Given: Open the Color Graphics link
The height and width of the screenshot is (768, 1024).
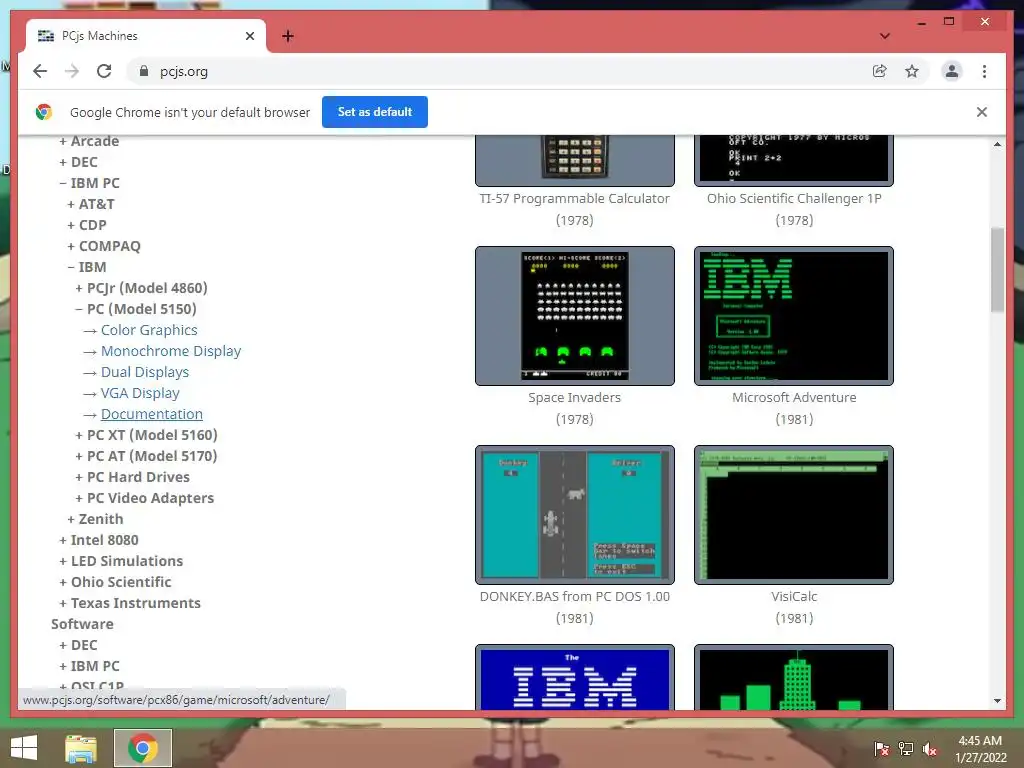Looking at the screenshot, I should click(149, 330).
